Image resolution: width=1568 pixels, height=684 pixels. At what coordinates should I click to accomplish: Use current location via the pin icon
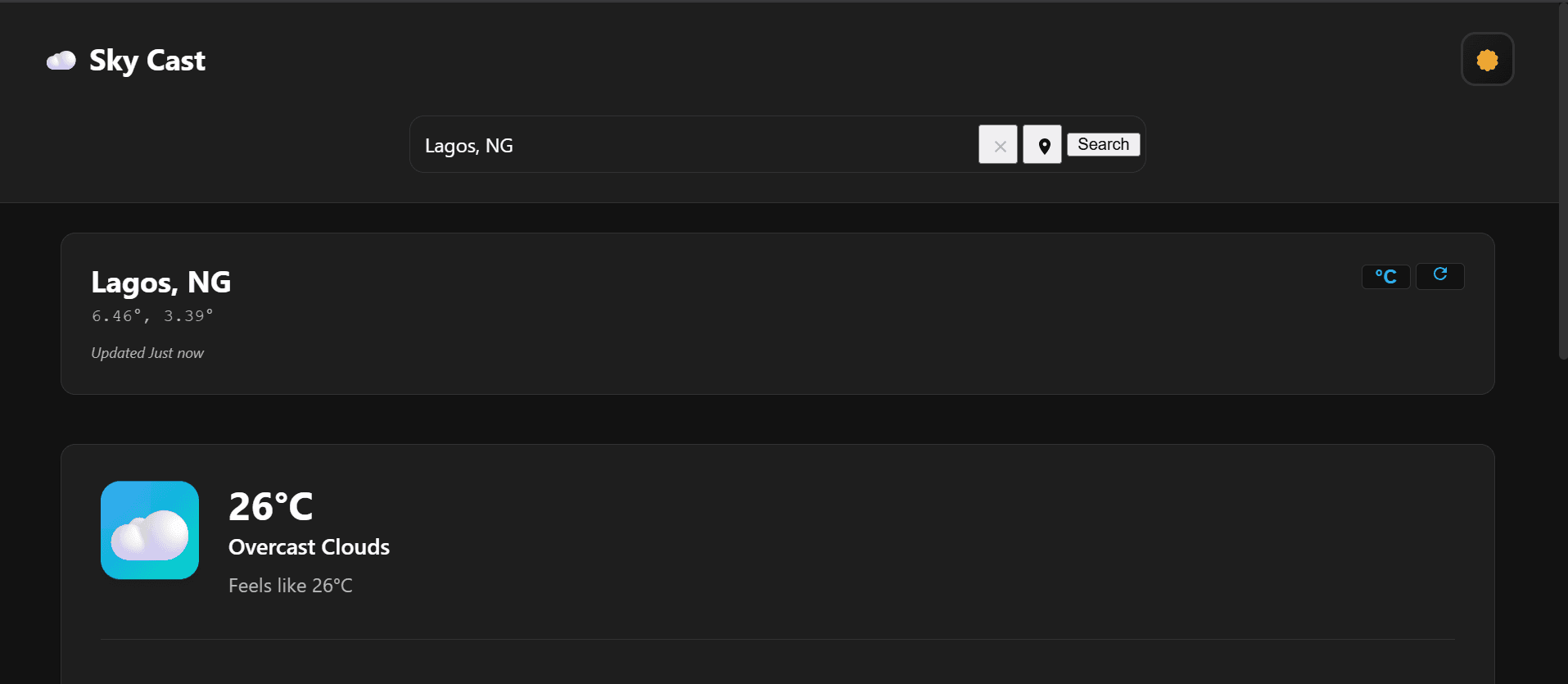pos(1042,145)
